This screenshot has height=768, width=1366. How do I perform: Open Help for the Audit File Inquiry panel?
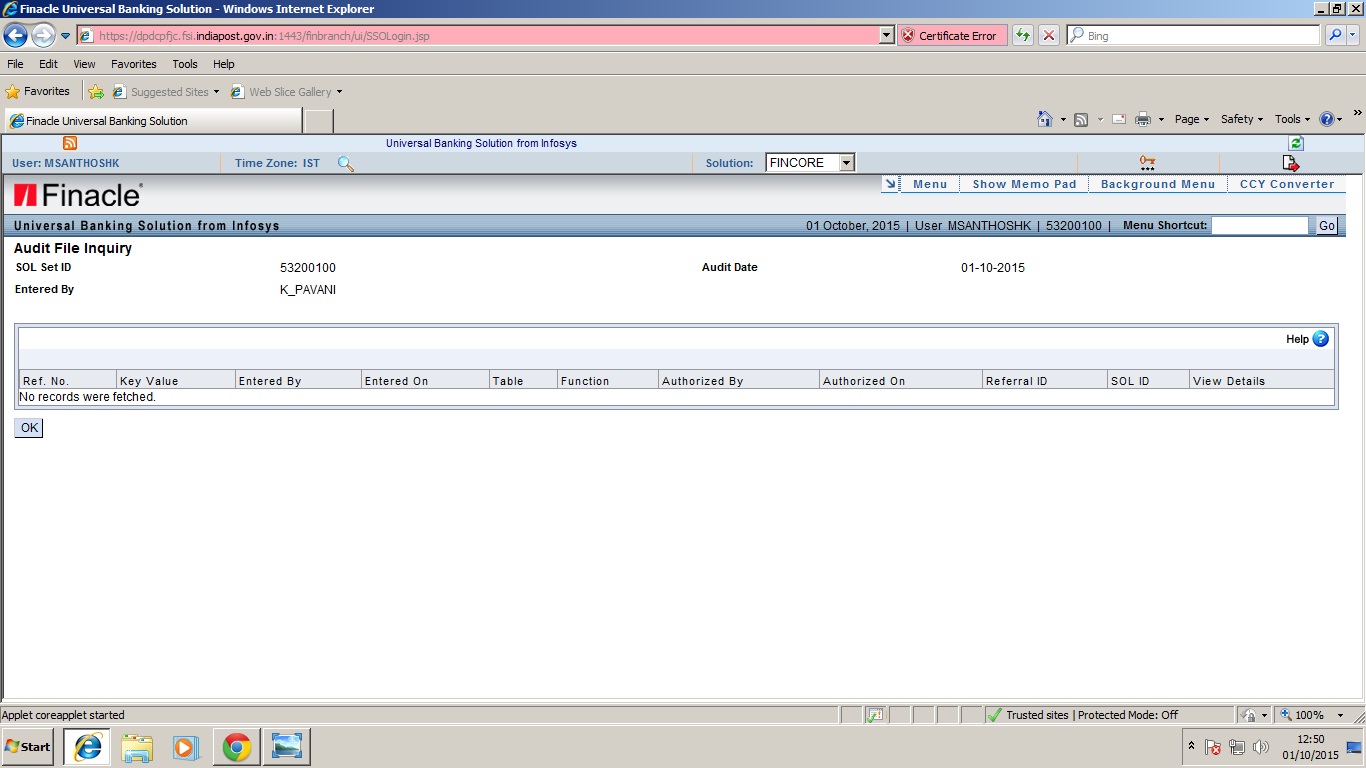point(1319,339)
